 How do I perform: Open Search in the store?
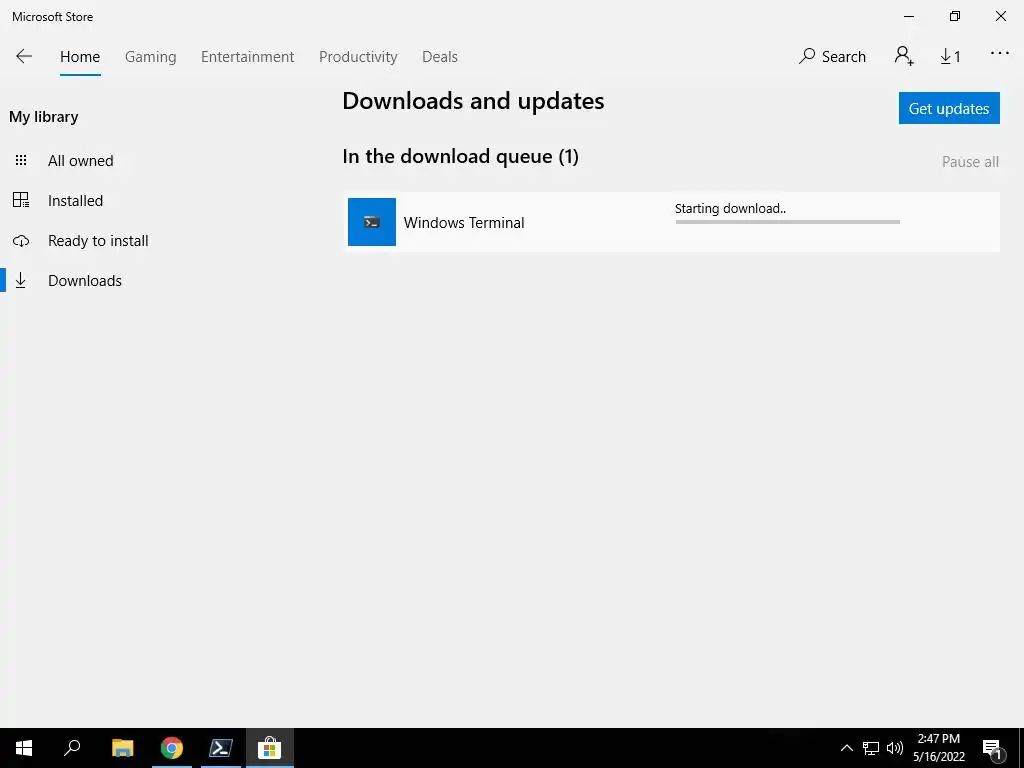point(832,57)
